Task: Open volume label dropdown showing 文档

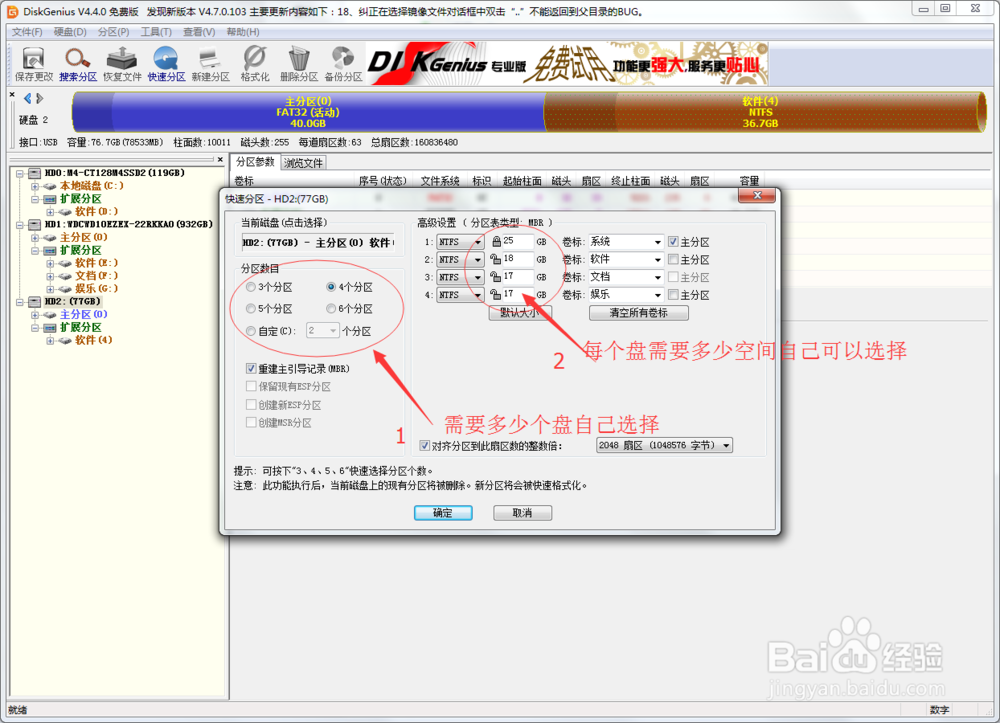Action: tap(658, 277)
